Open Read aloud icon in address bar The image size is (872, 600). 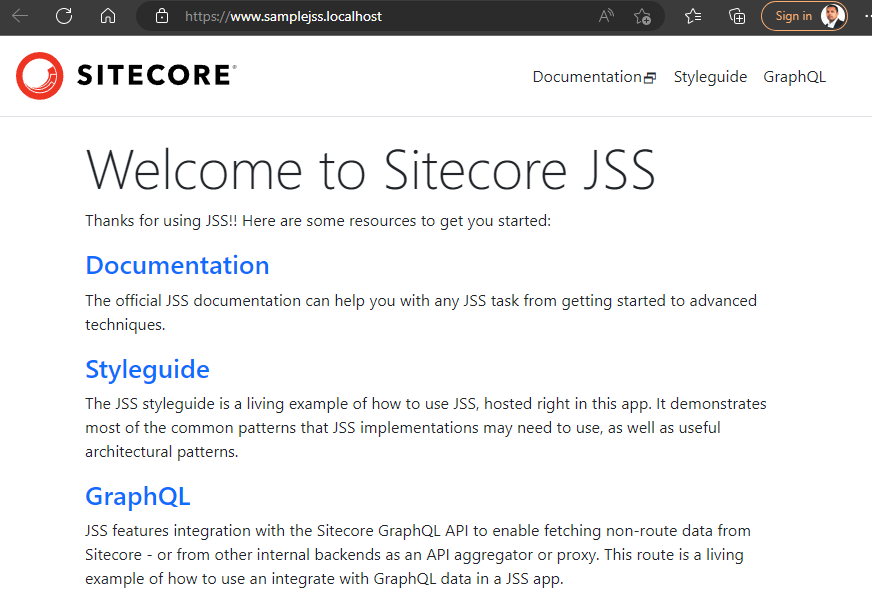tap(606, 16)
